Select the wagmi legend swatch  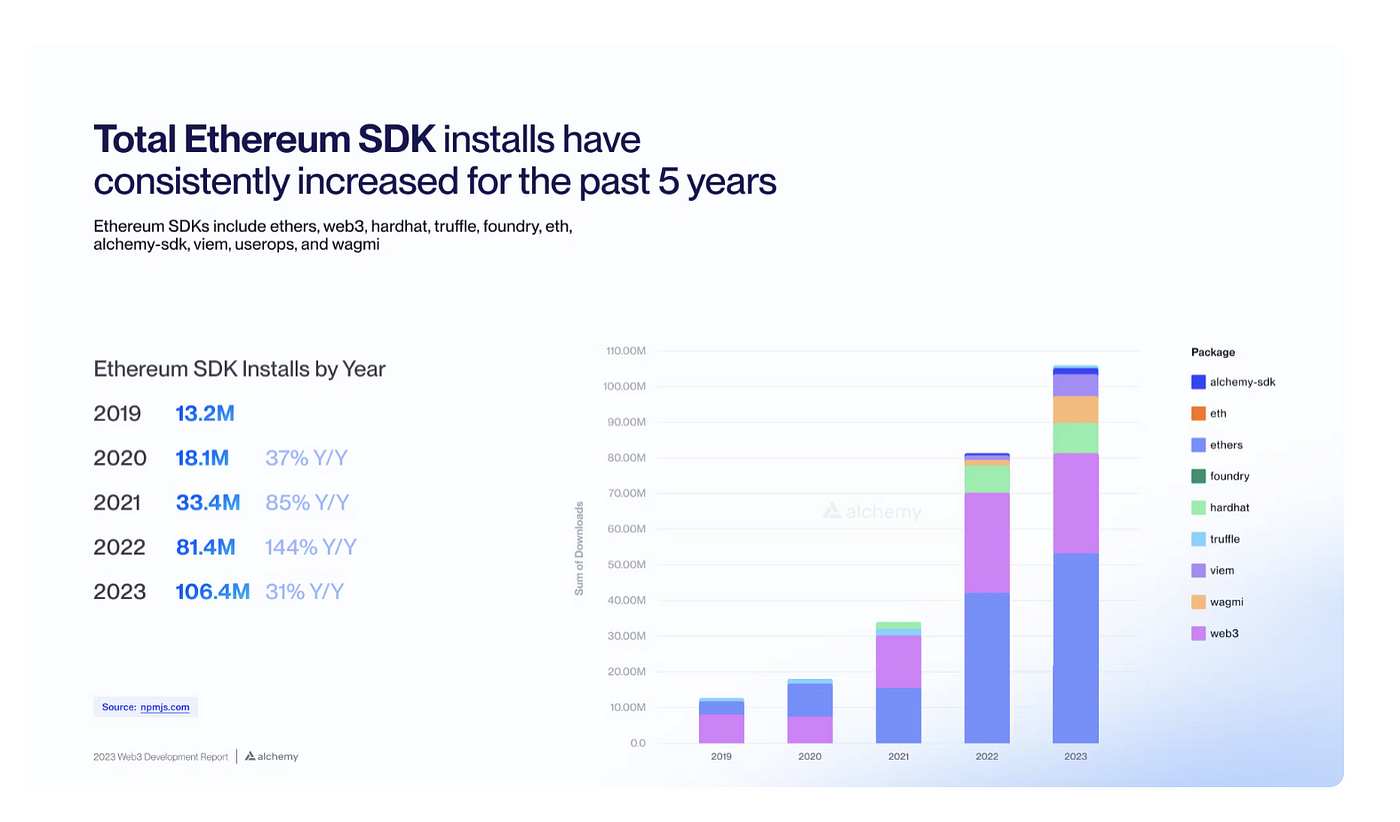pyautogui.click(x=1198, y=602)
